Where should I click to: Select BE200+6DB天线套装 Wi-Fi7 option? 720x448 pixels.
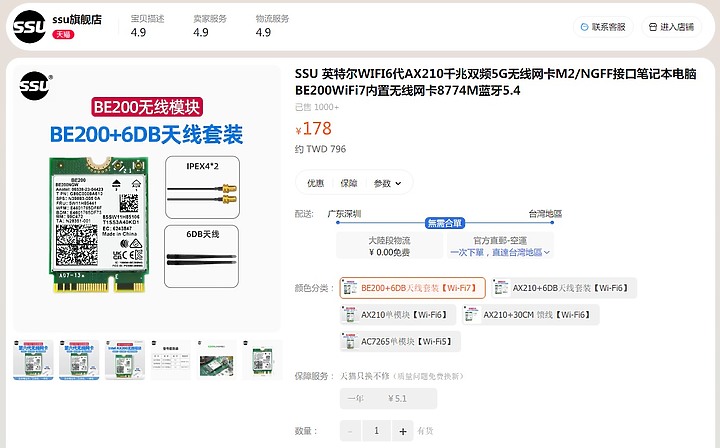412,288
